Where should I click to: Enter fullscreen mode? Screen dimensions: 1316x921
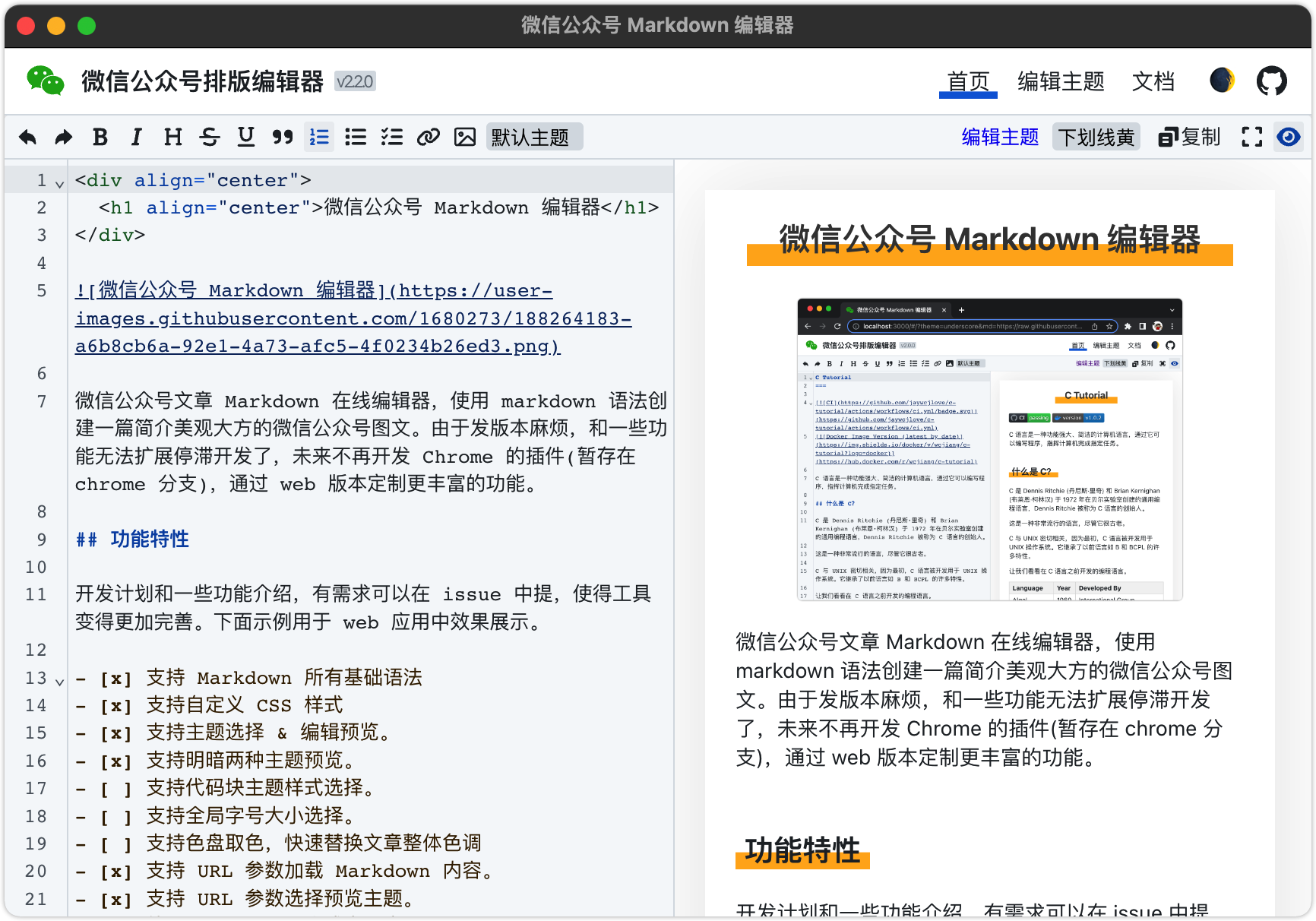pyautogui.click(x=1251, y=137)
